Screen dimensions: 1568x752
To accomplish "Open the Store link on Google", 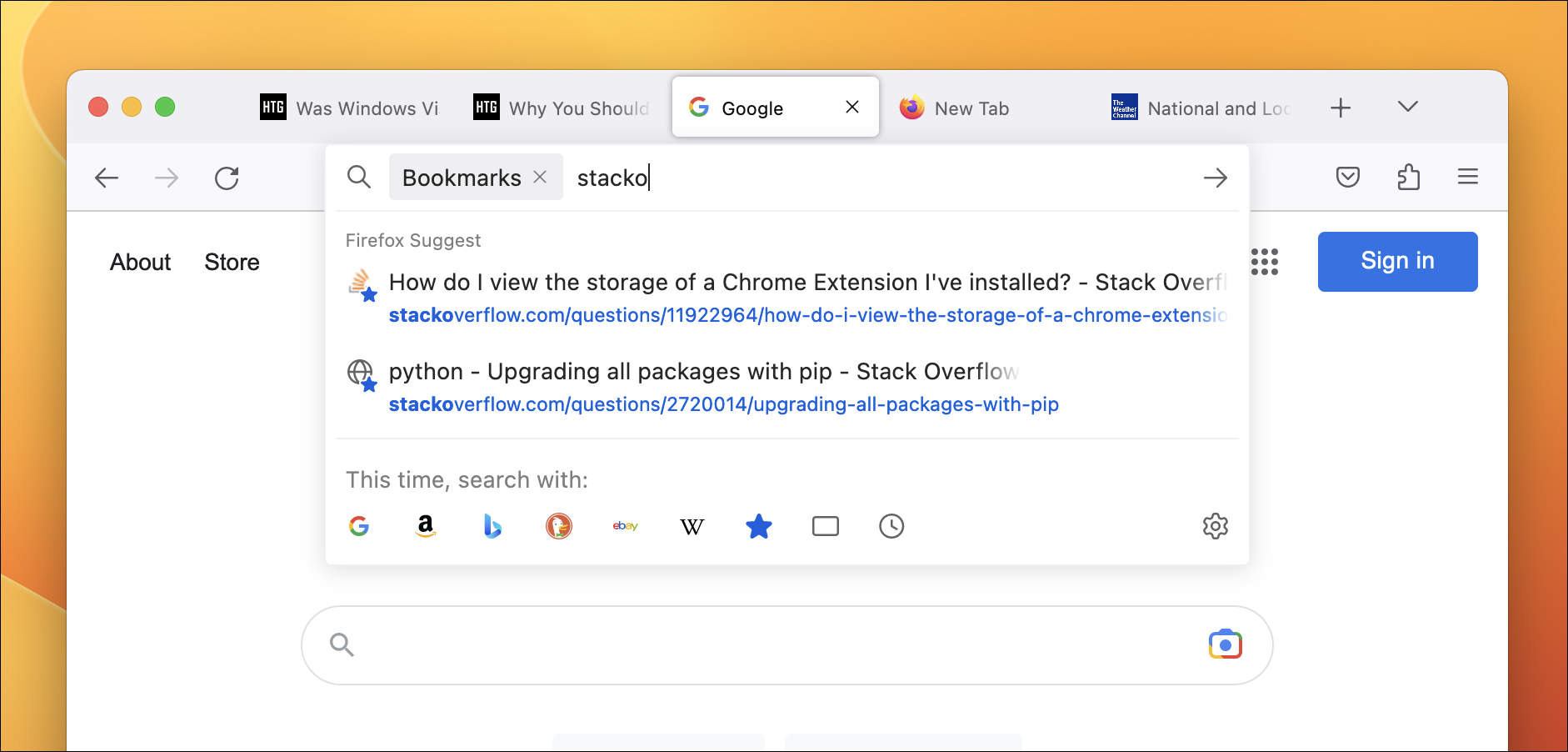I will point(232,262).
